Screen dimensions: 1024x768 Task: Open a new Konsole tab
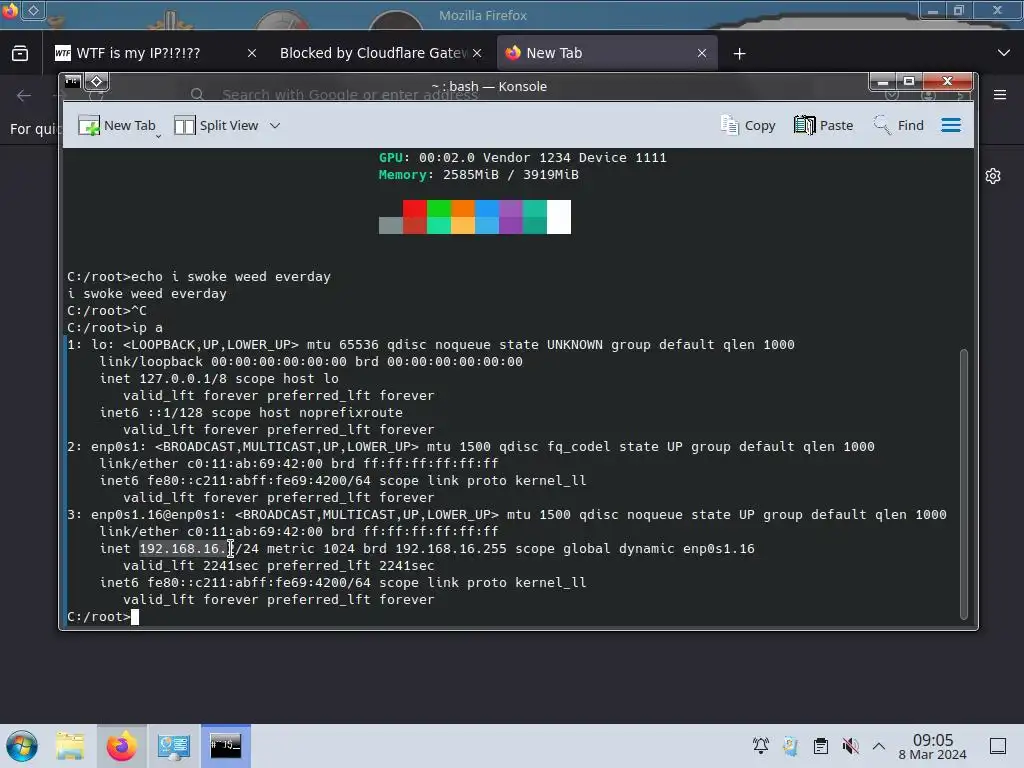point(117,125)
